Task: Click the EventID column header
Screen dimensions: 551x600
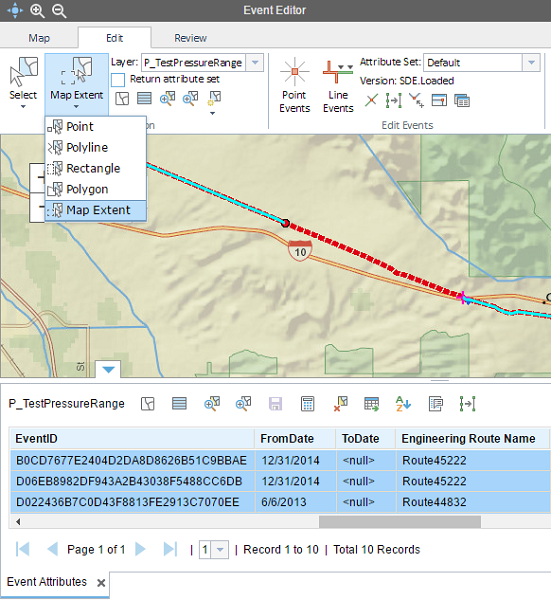Action: point(132,439)
